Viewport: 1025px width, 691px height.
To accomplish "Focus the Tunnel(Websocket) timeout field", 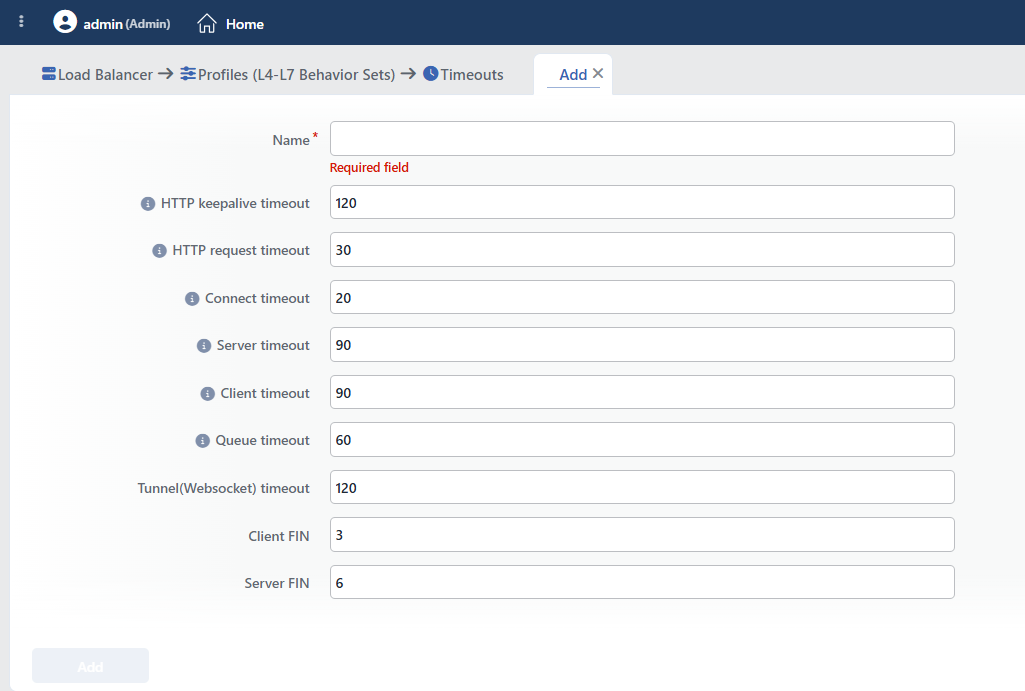I will tap(642, 487).
